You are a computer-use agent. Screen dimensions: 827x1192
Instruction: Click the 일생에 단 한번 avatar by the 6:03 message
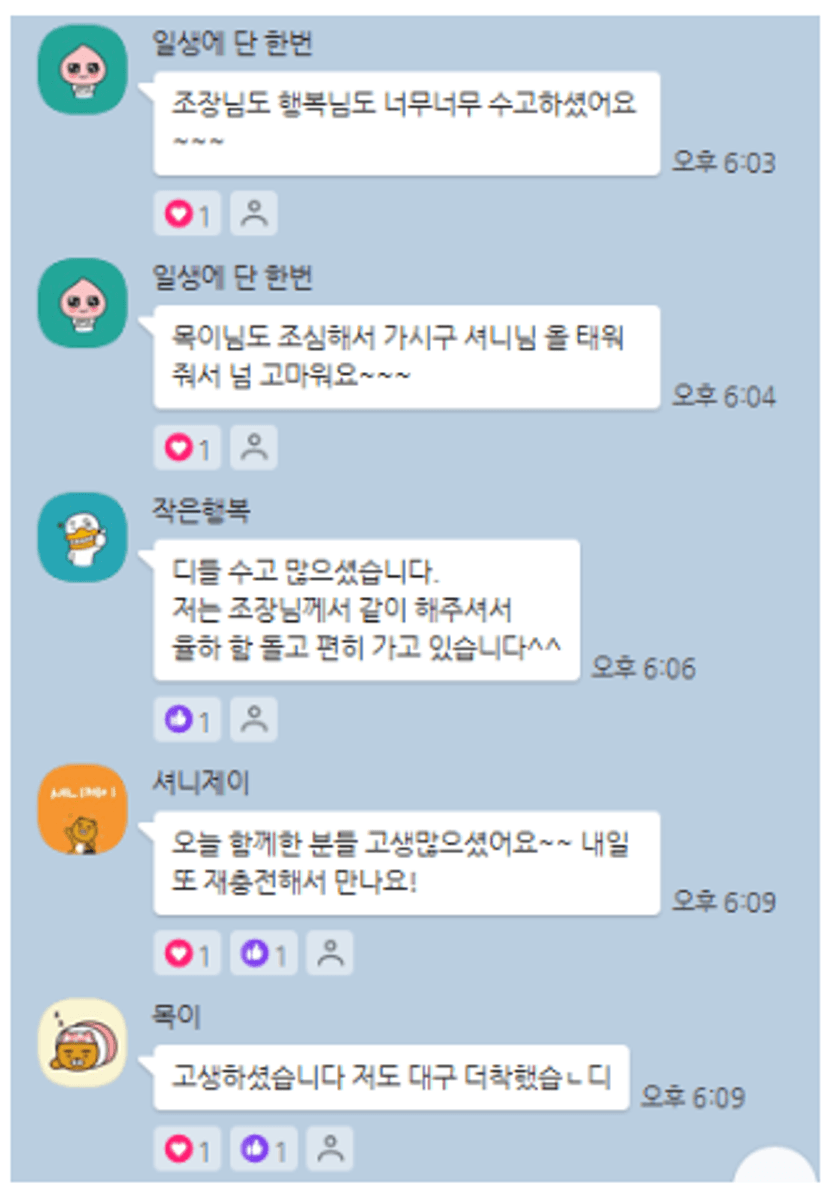coord(83,70)
